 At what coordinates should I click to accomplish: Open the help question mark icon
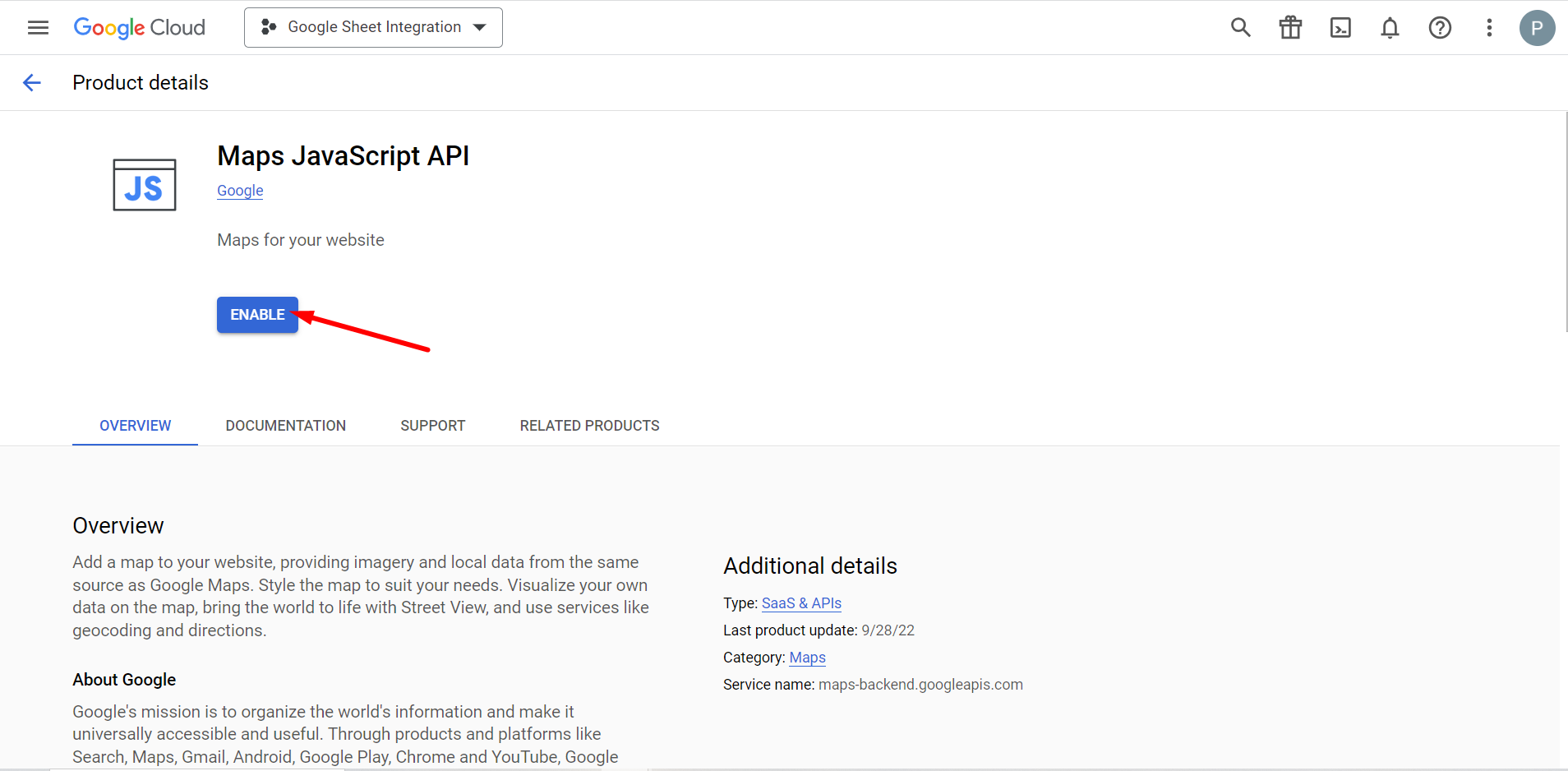click(1440, 27)
